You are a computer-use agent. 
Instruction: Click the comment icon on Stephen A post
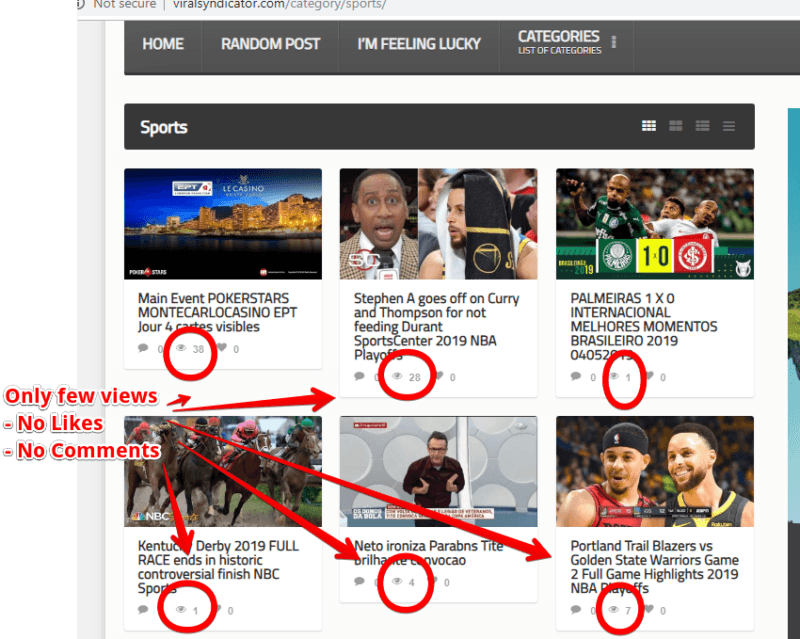coord(359,376)
